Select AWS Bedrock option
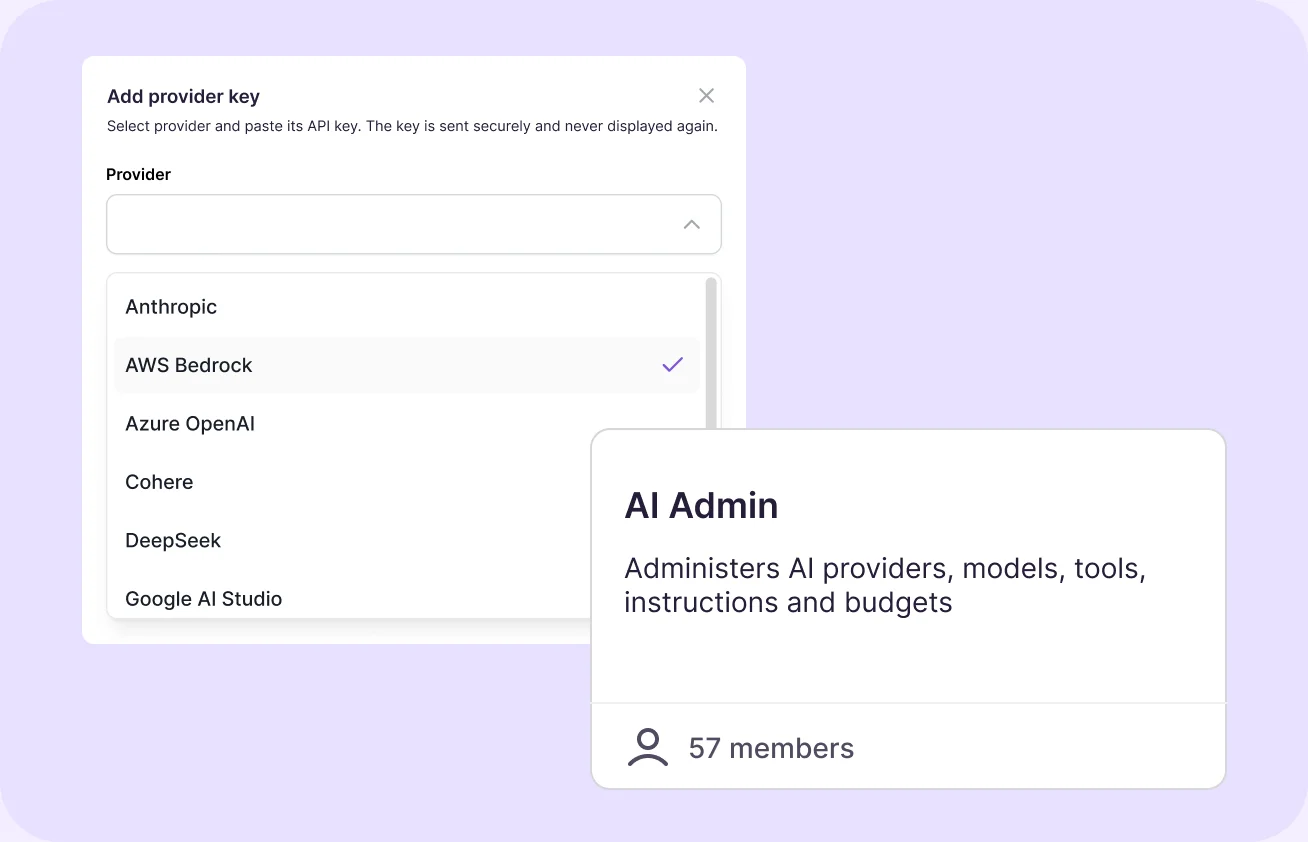The height and width of the screenshot is (842, 1308). (407, 365)
